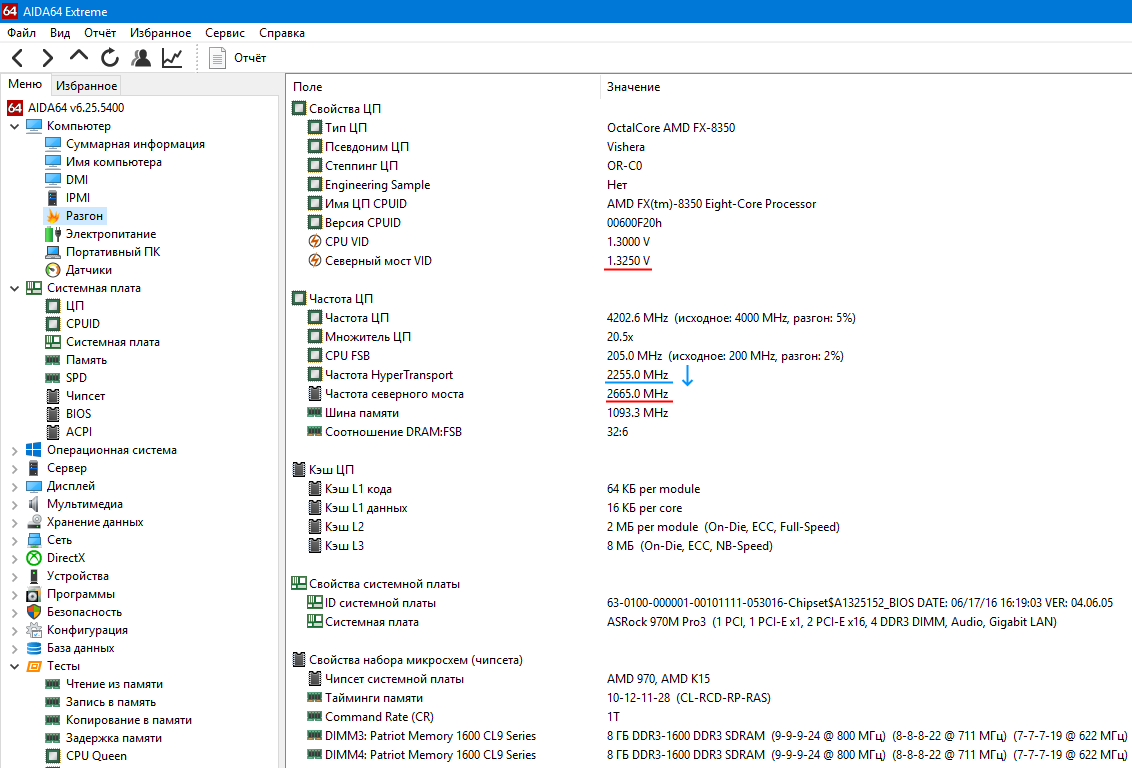Click the Системная плата motherboard icon under the motherboard group

click(53, 342)
